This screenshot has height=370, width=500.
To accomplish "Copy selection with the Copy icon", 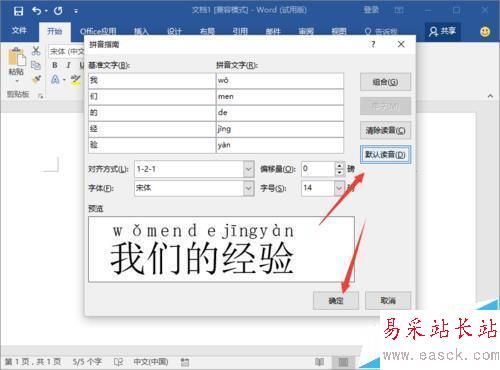I will [x=36, y=65].
